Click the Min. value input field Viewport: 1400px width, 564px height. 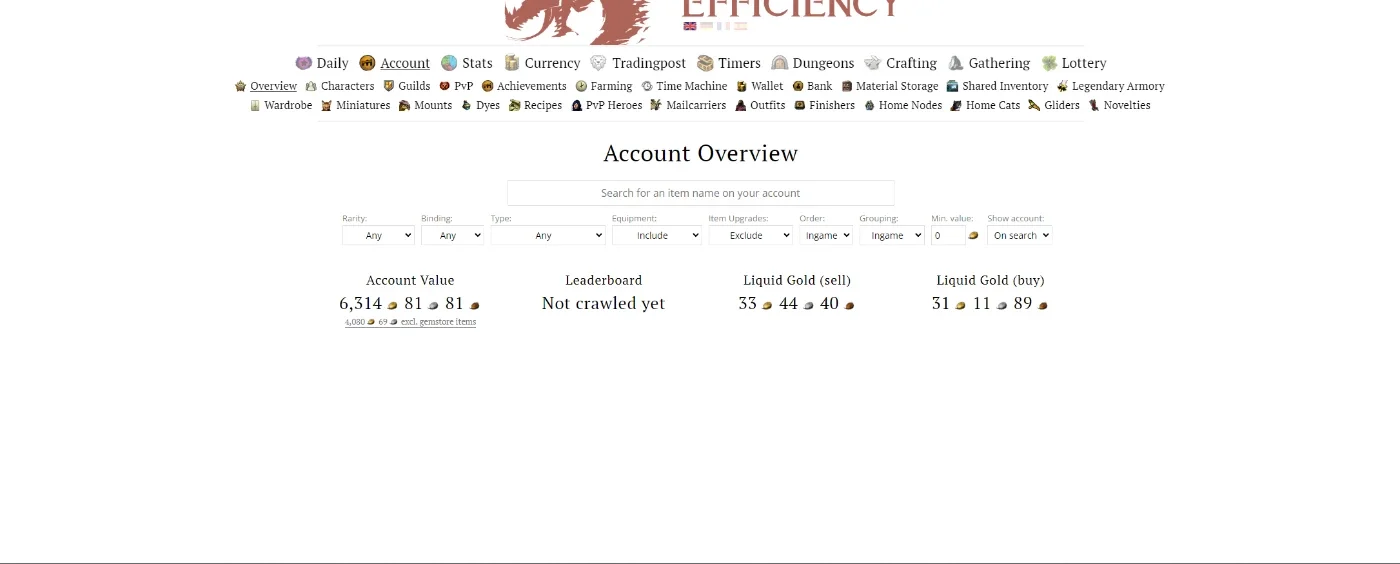click(x=948, y=235)
